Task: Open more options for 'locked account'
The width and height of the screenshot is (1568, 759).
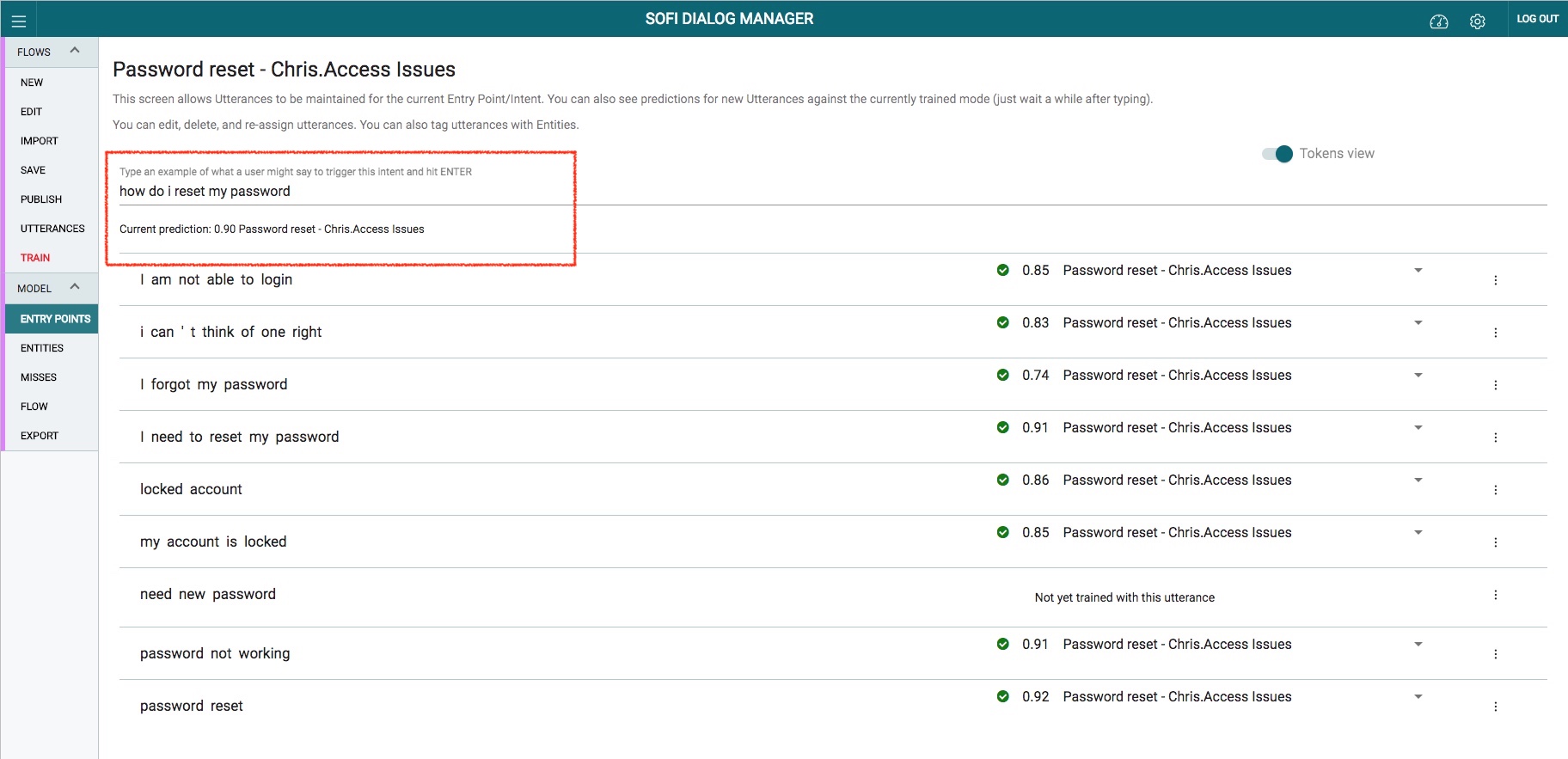Action: 1496,490
